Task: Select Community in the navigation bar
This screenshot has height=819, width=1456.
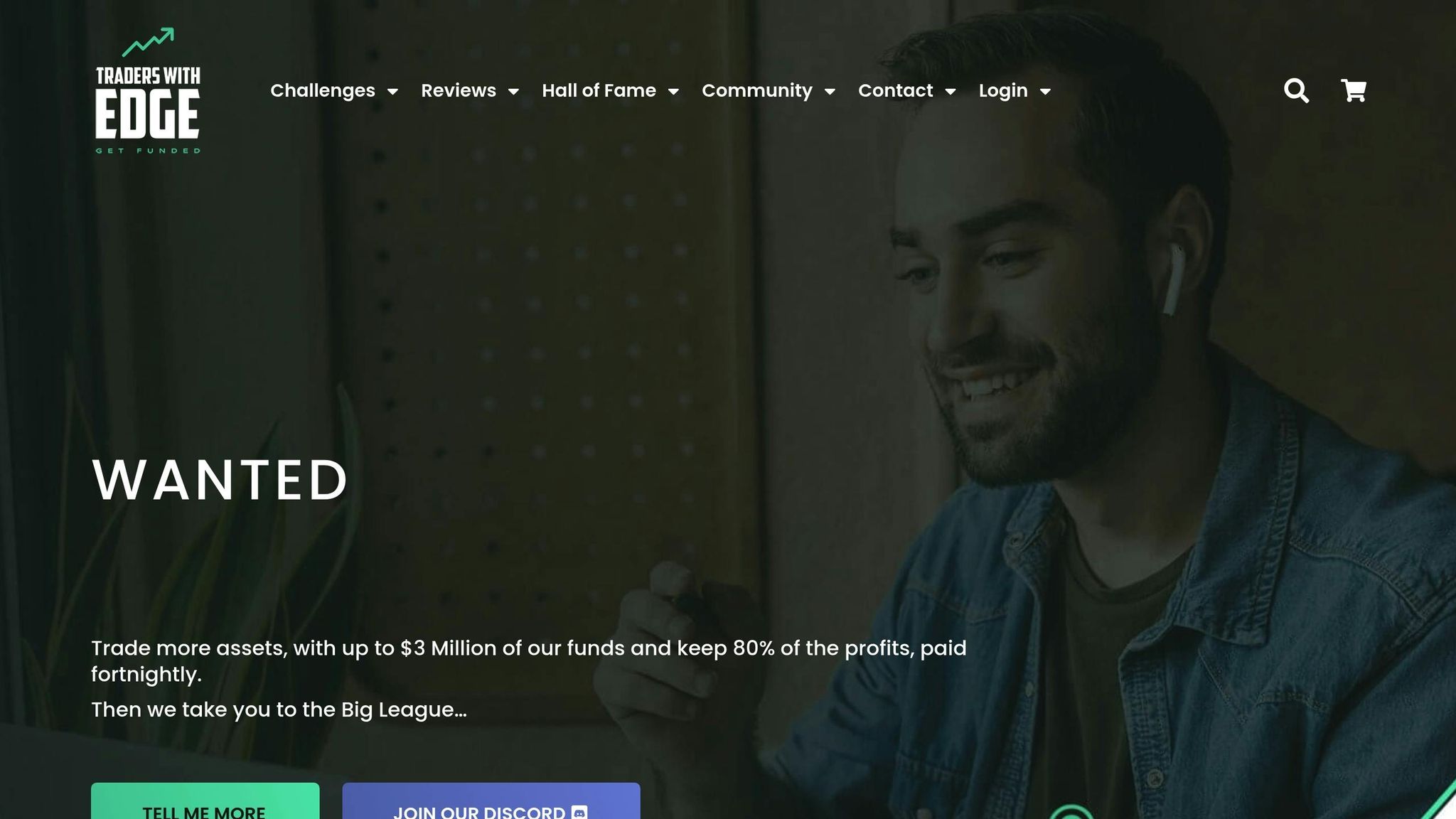Action: tap(757, 90)
